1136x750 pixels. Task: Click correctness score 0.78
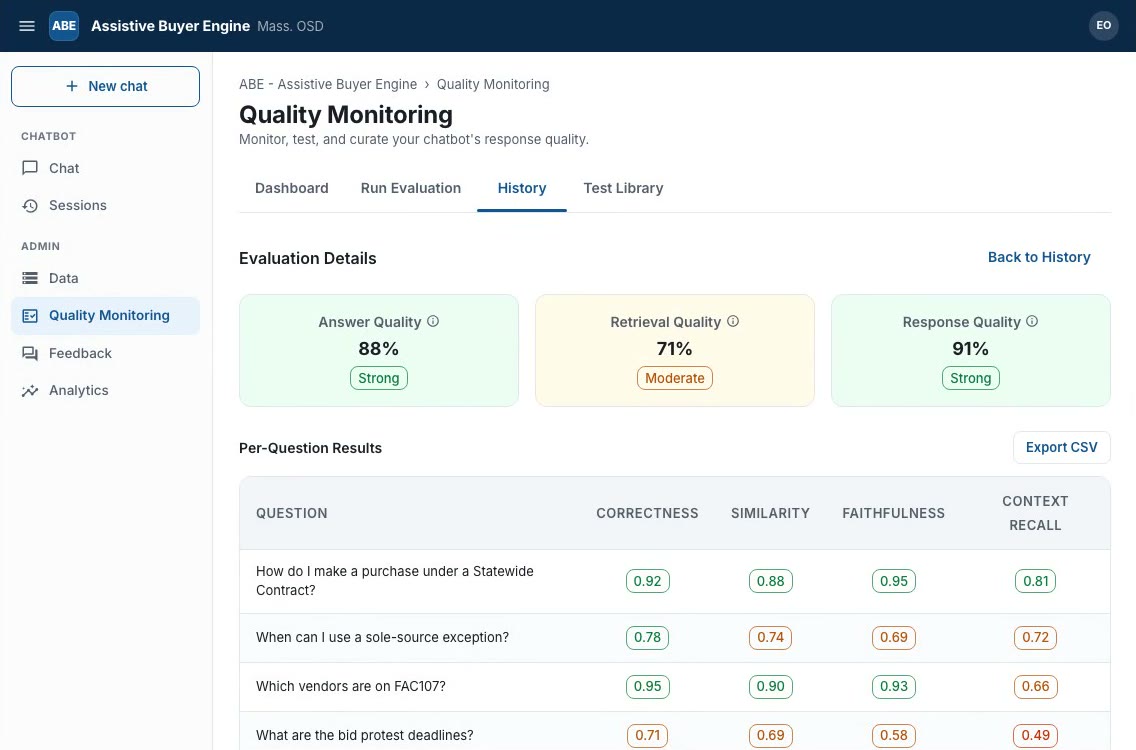[x=648, y=638]
